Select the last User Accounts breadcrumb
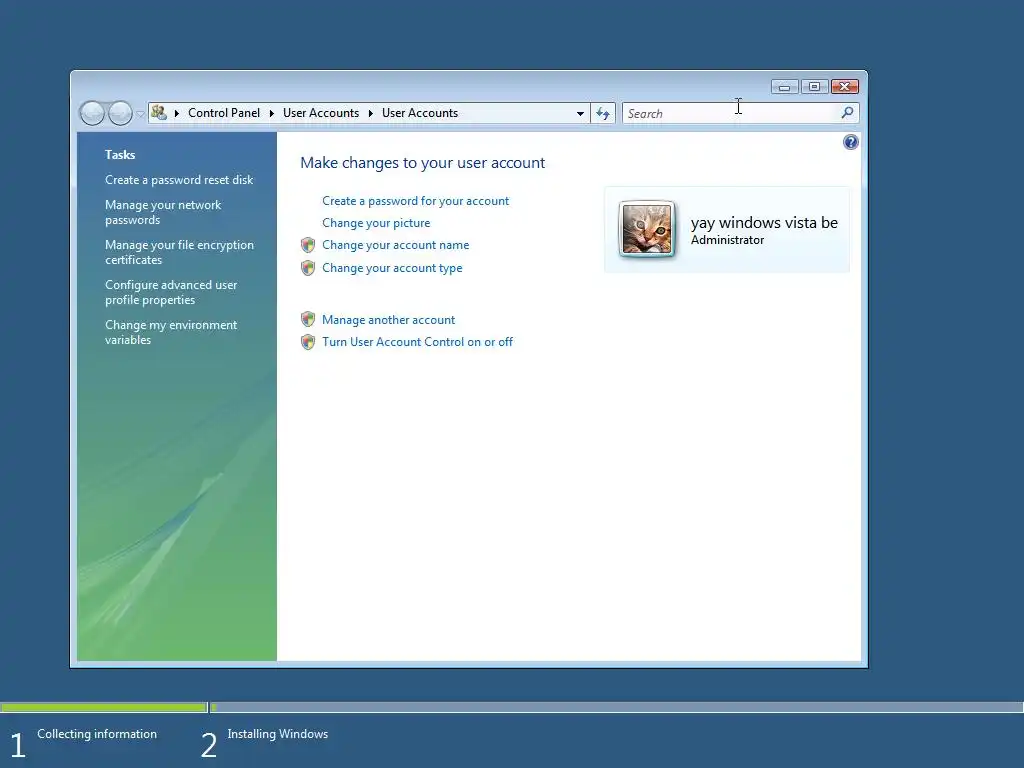 420,113
